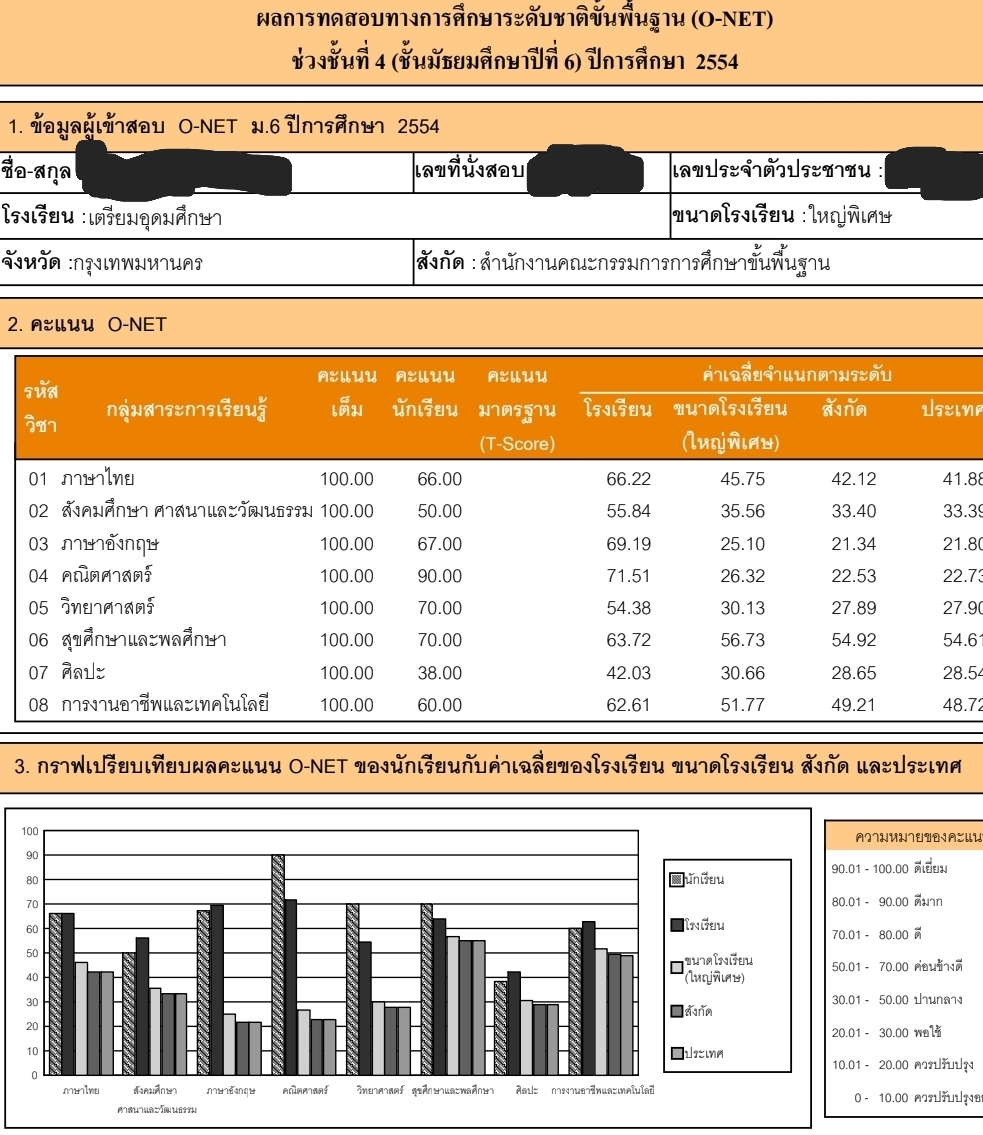
Task: Select province value 'กรุงเทพมหานคร'
Action: 138,263
